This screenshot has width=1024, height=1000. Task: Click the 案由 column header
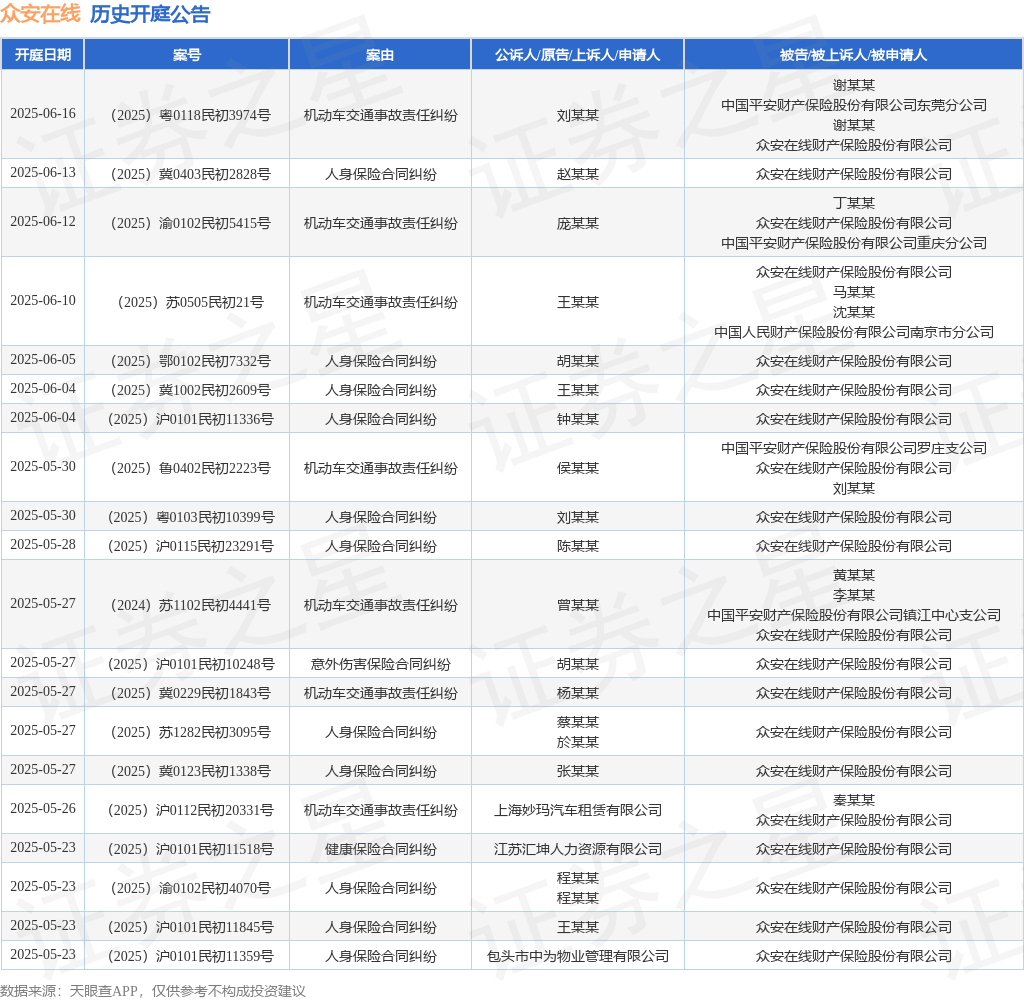pyautogui.click(x=380, y=55)
